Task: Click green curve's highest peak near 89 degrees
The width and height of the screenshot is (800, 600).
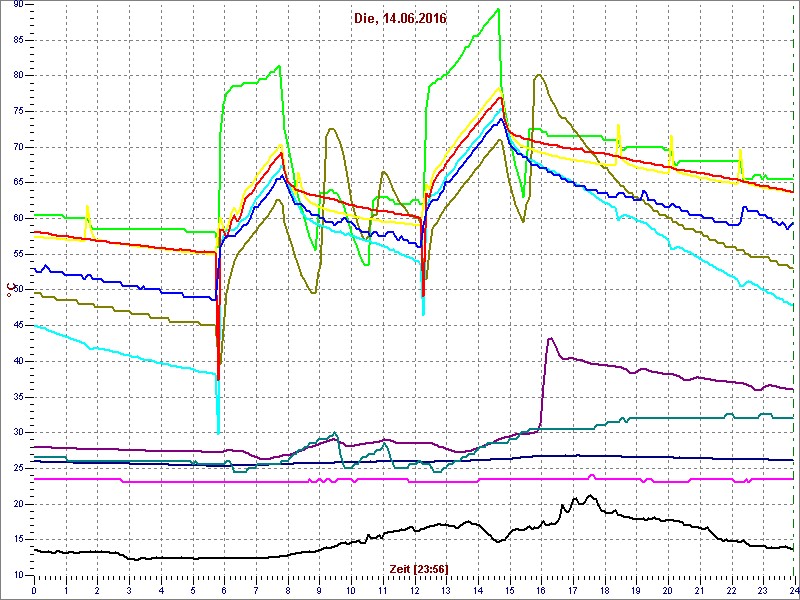Action: point(498,9)
